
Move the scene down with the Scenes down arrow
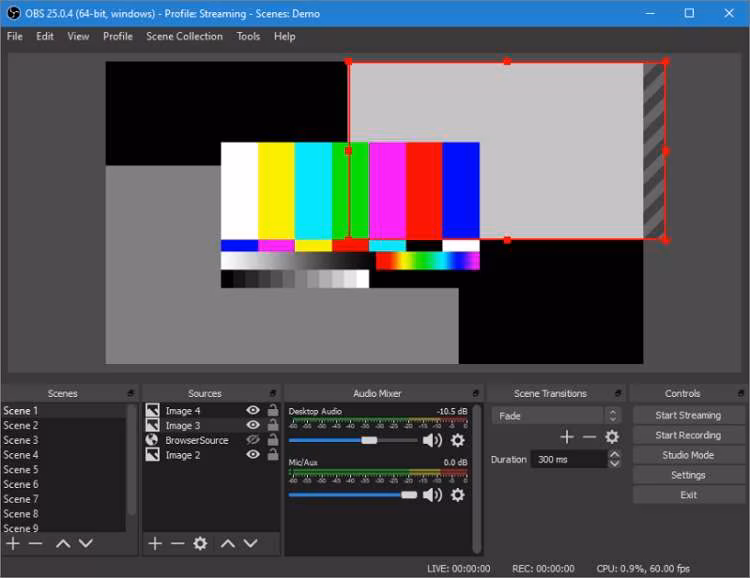(86, 544)
